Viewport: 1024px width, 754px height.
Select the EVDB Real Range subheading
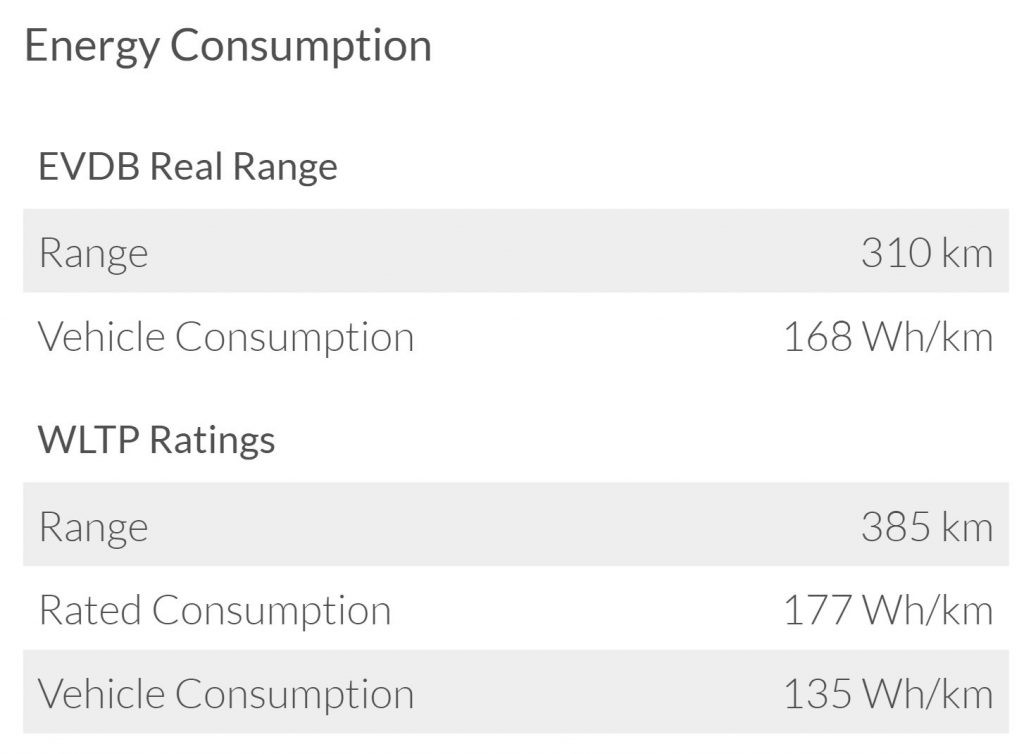pyautogui.click(x=188, y=166)
